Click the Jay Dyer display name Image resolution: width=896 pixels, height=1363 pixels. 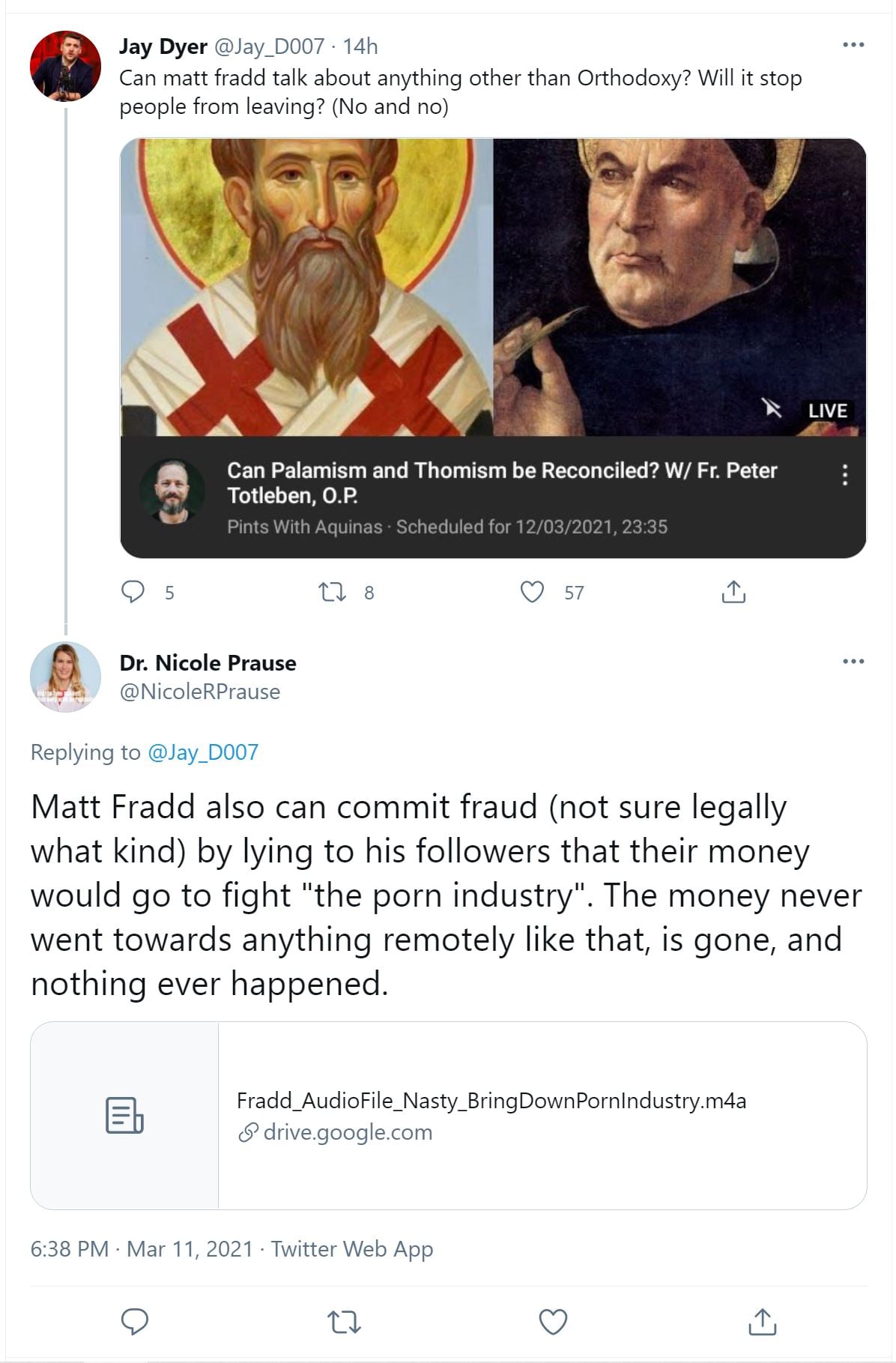click(x=163, y=46)
